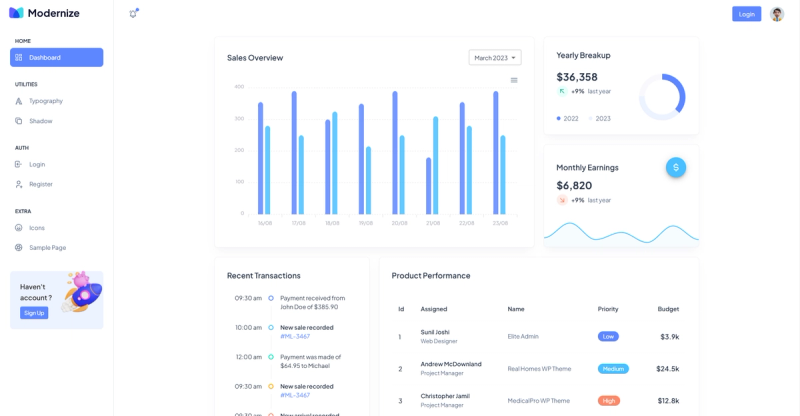Toggle the 2022 legend entry
Screen dimensions: 800x416
point(567,118)
